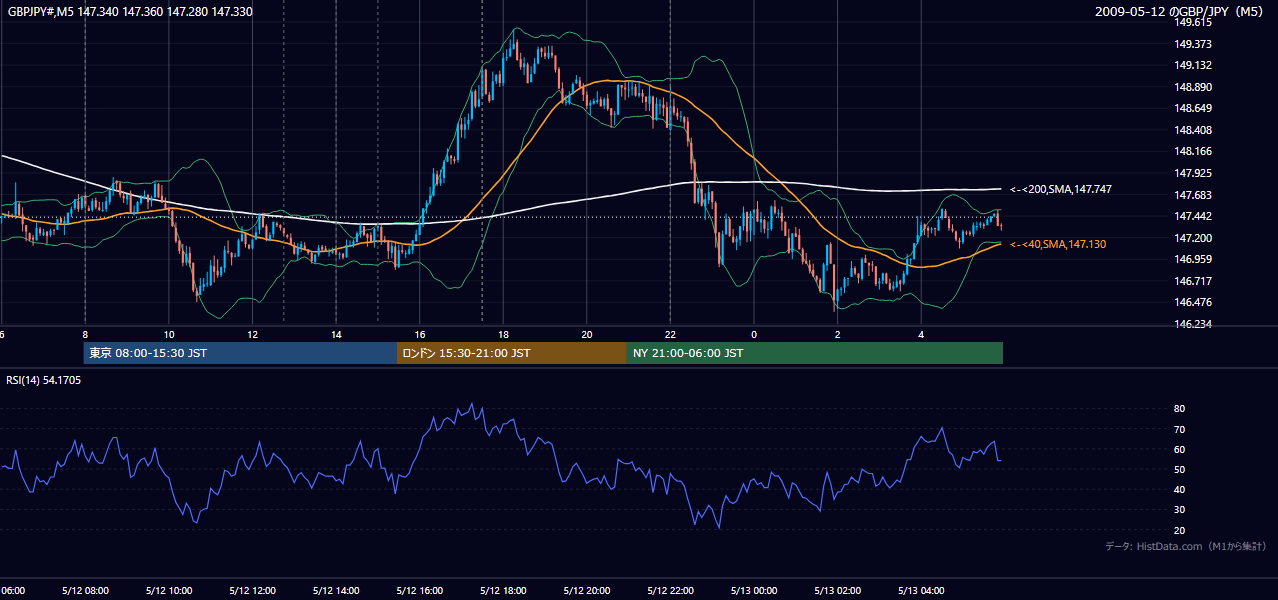Select the 40 SMA 147.130 label

point(1058,244)
